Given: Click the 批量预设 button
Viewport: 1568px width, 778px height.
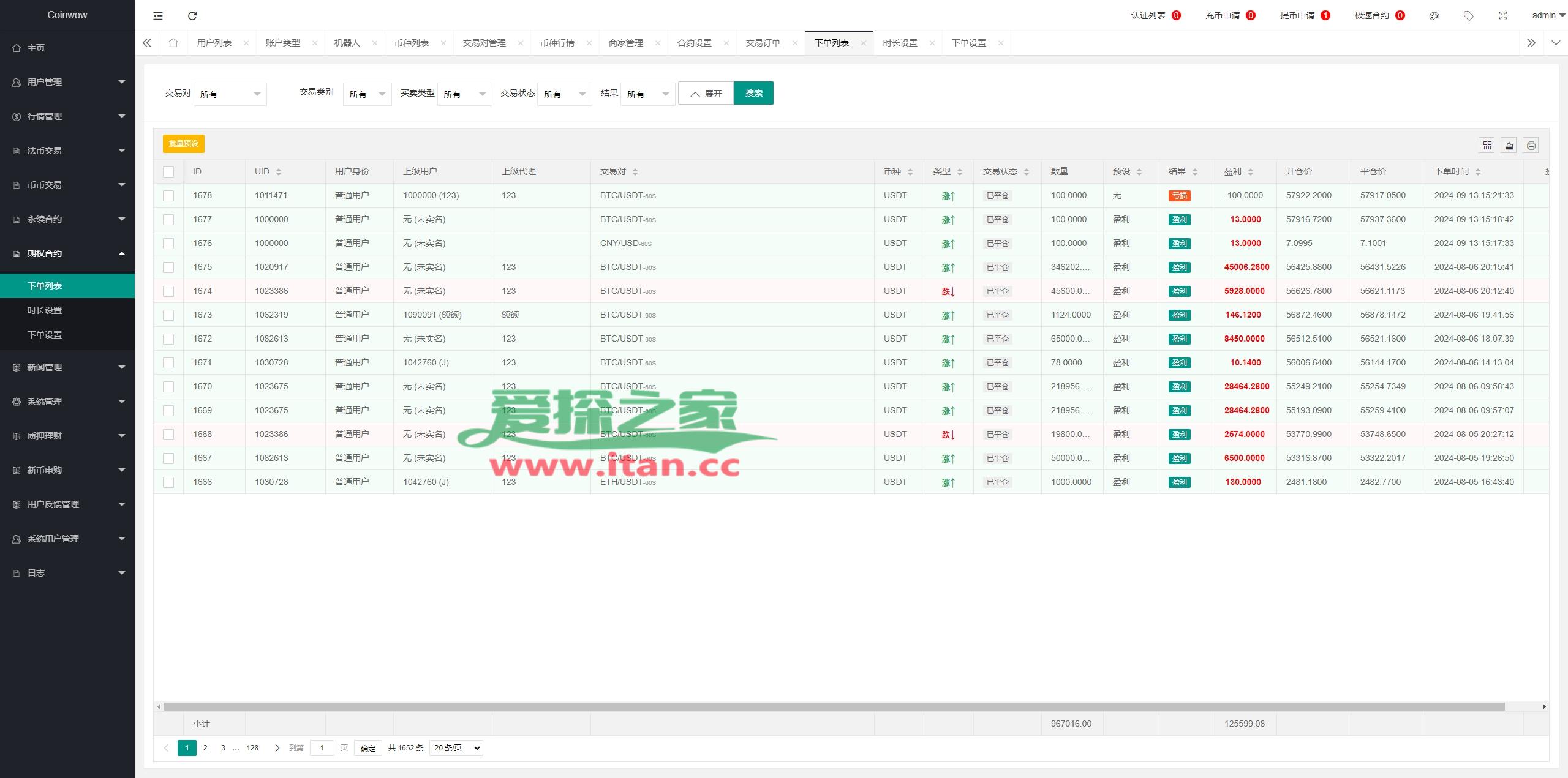Looking at the screenshot, I should click(x=183, y=144).
